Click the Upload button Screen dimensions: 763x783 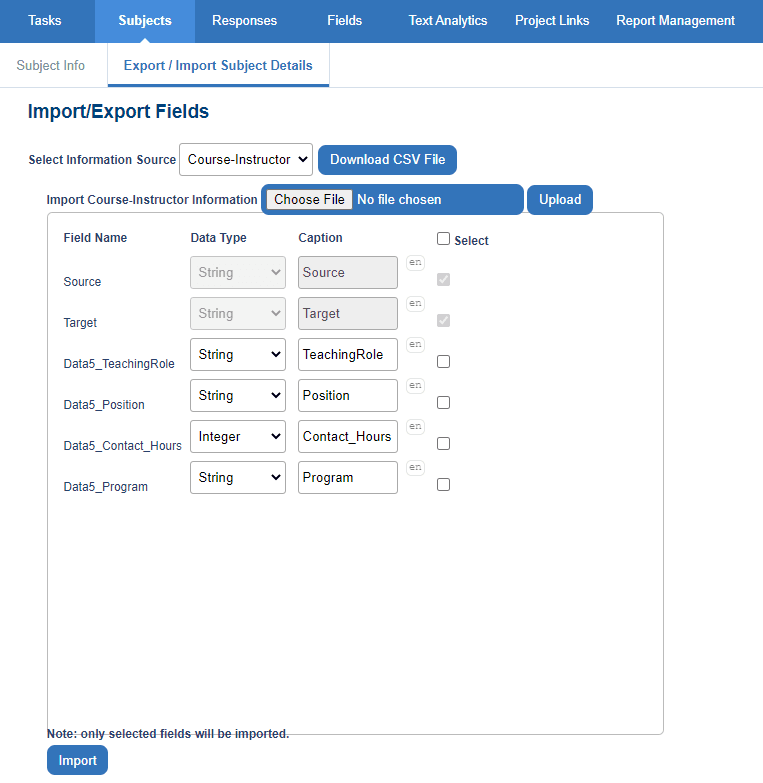pos(560,200)
